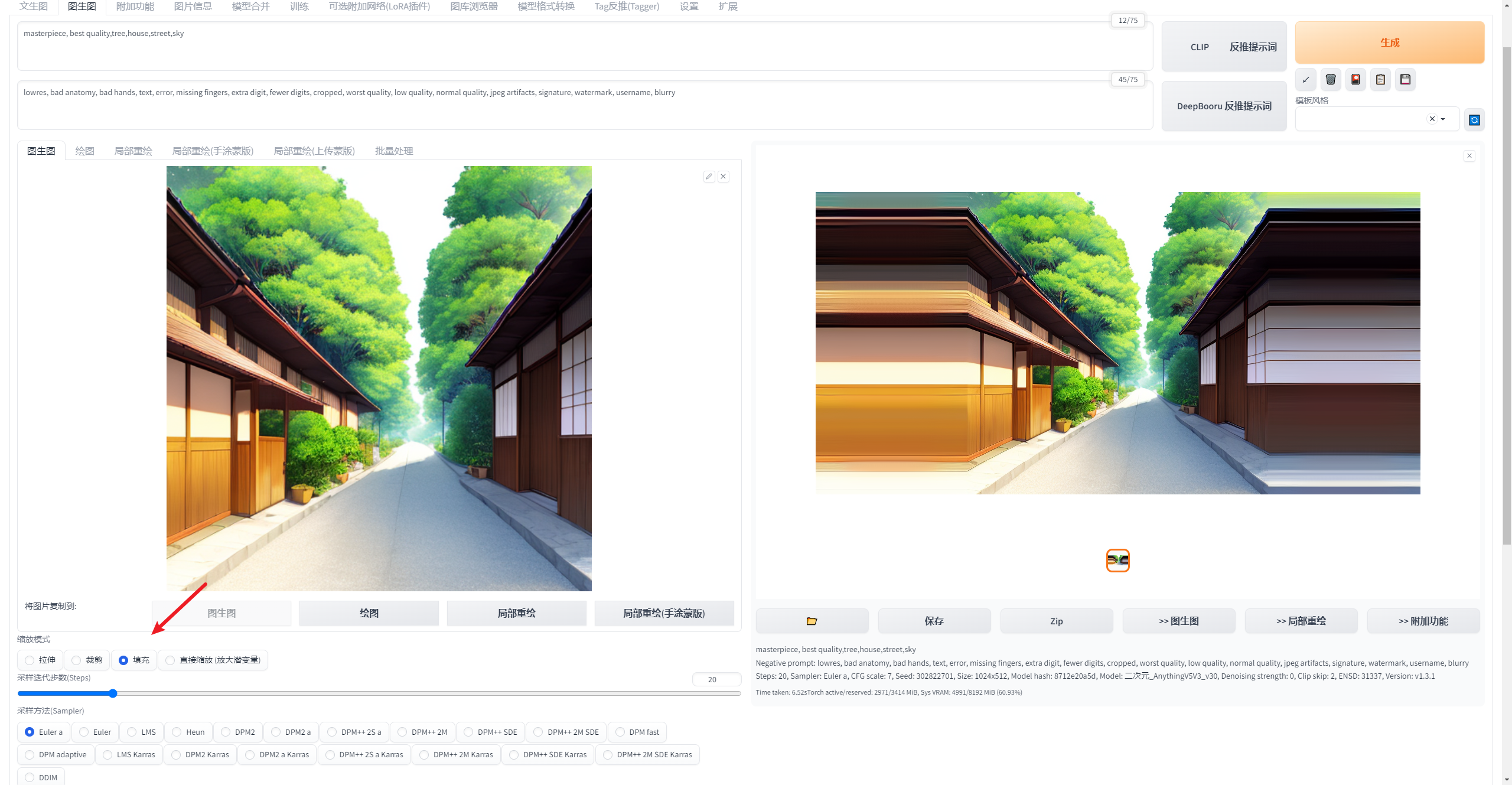Click the generated output thumbnail below the preview
This screenshot has height=785, width=1512.
coord(1117,560)
